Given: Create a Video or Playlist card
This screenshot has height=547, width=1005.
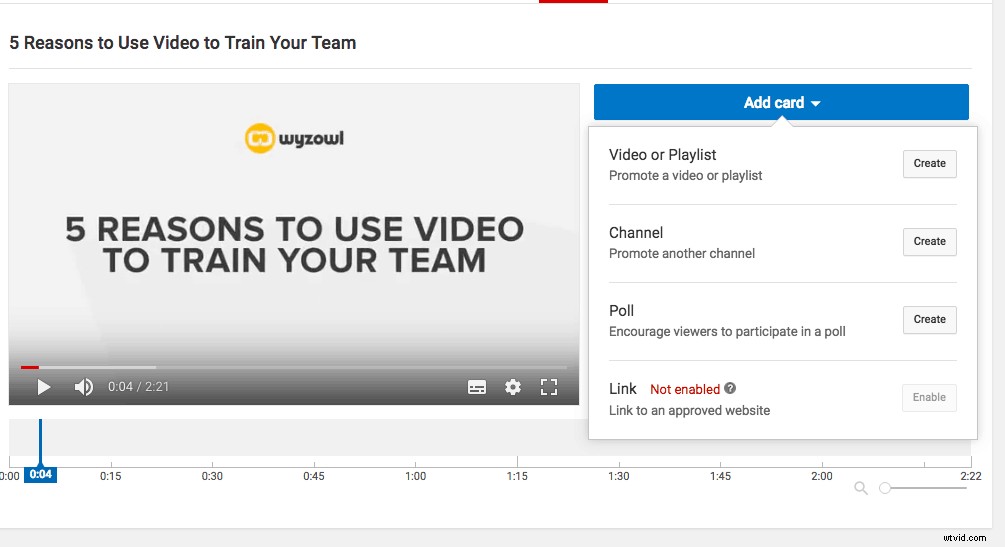Looking at the screenshot, I should 929,164.
